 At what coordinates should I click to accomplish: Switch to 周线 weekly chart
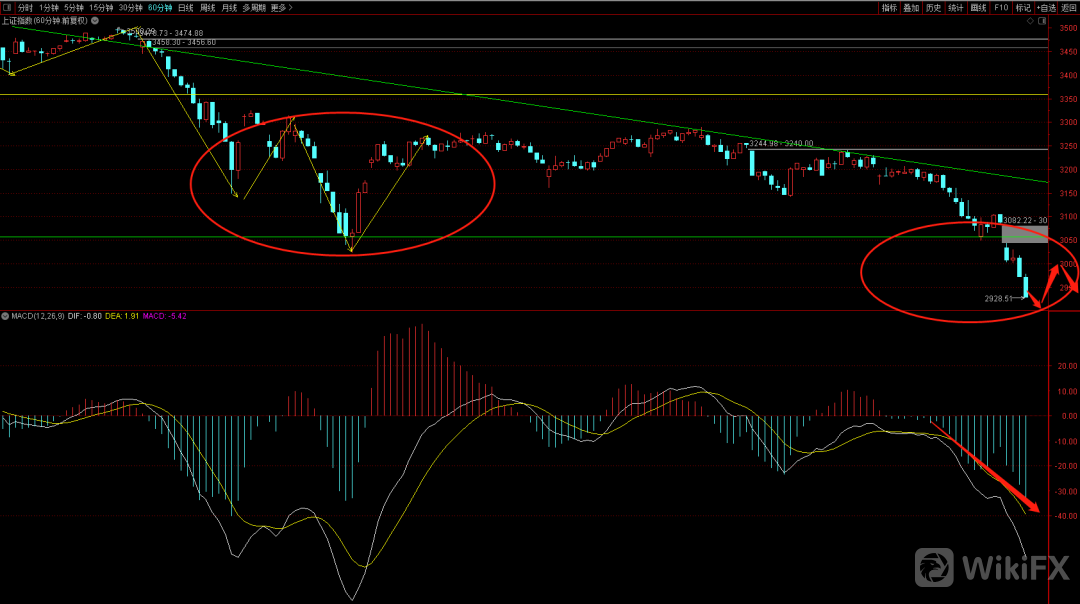[208, 7]
